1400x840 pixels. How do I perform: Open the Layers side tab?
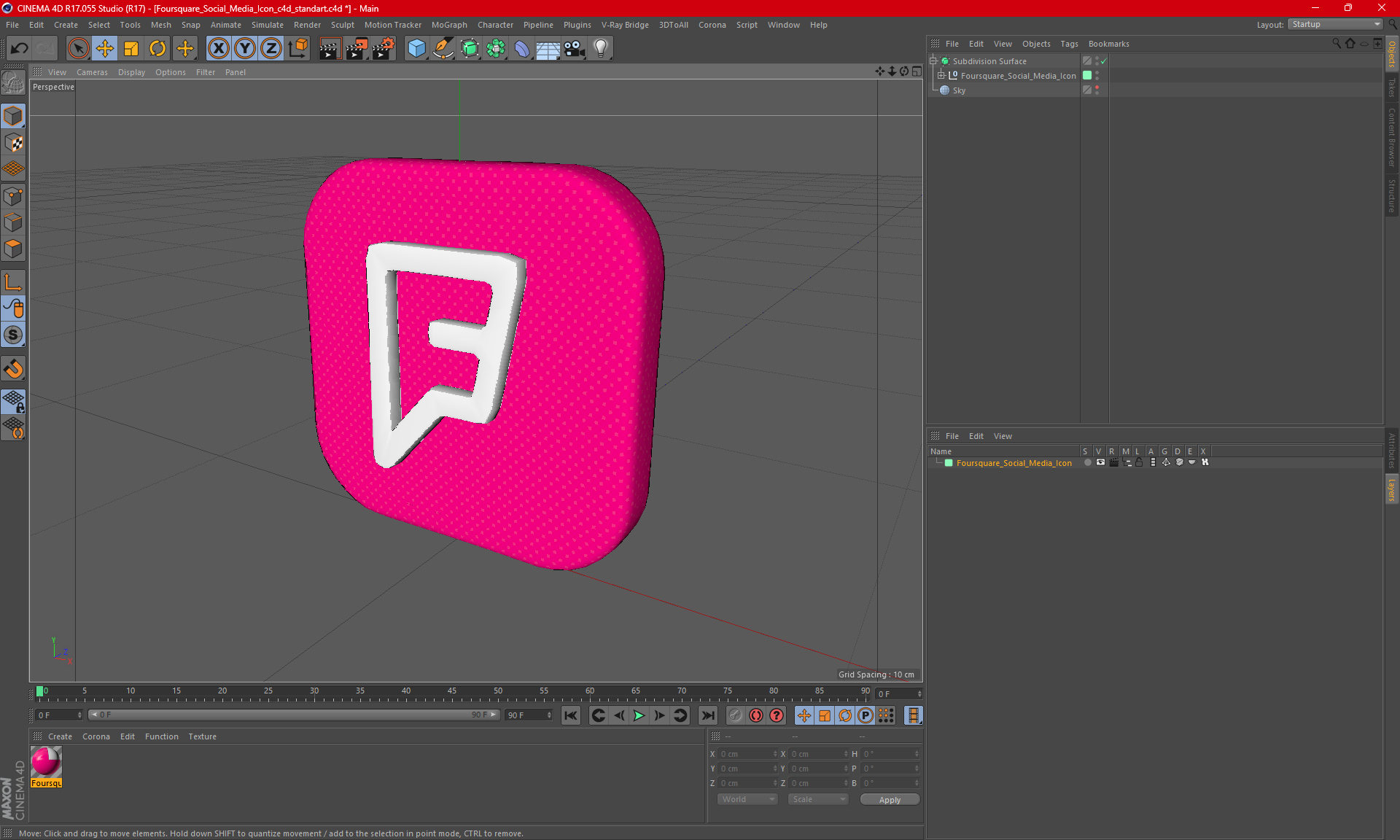click(x=1391, y=489)
